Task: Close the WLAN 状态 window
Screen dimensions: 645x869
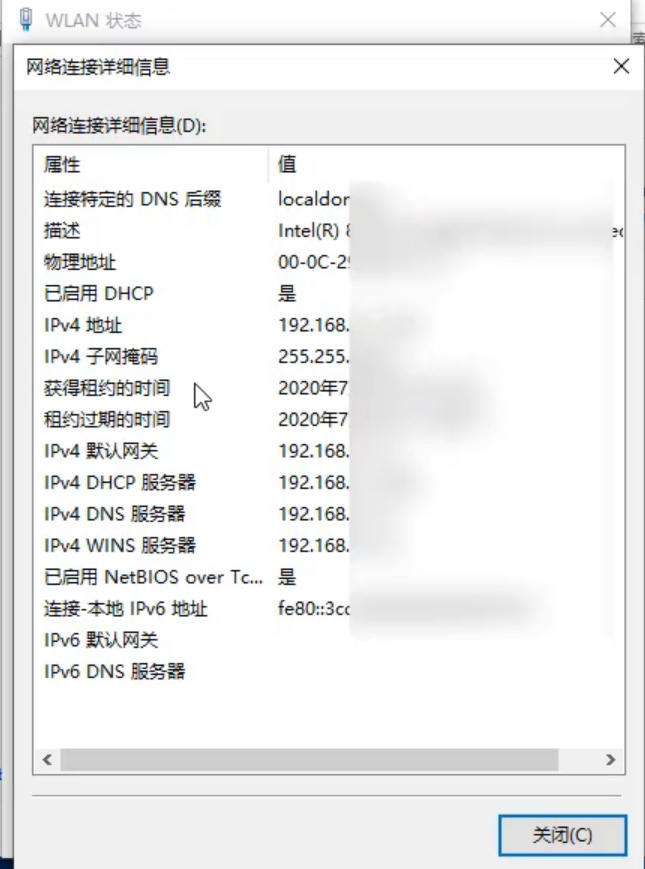Action: (608, 20)
